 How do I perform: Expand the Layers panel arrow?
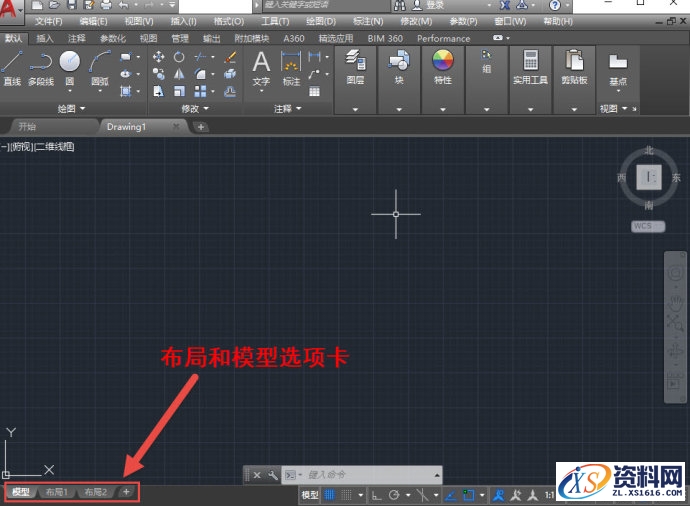tap(355, 109)
